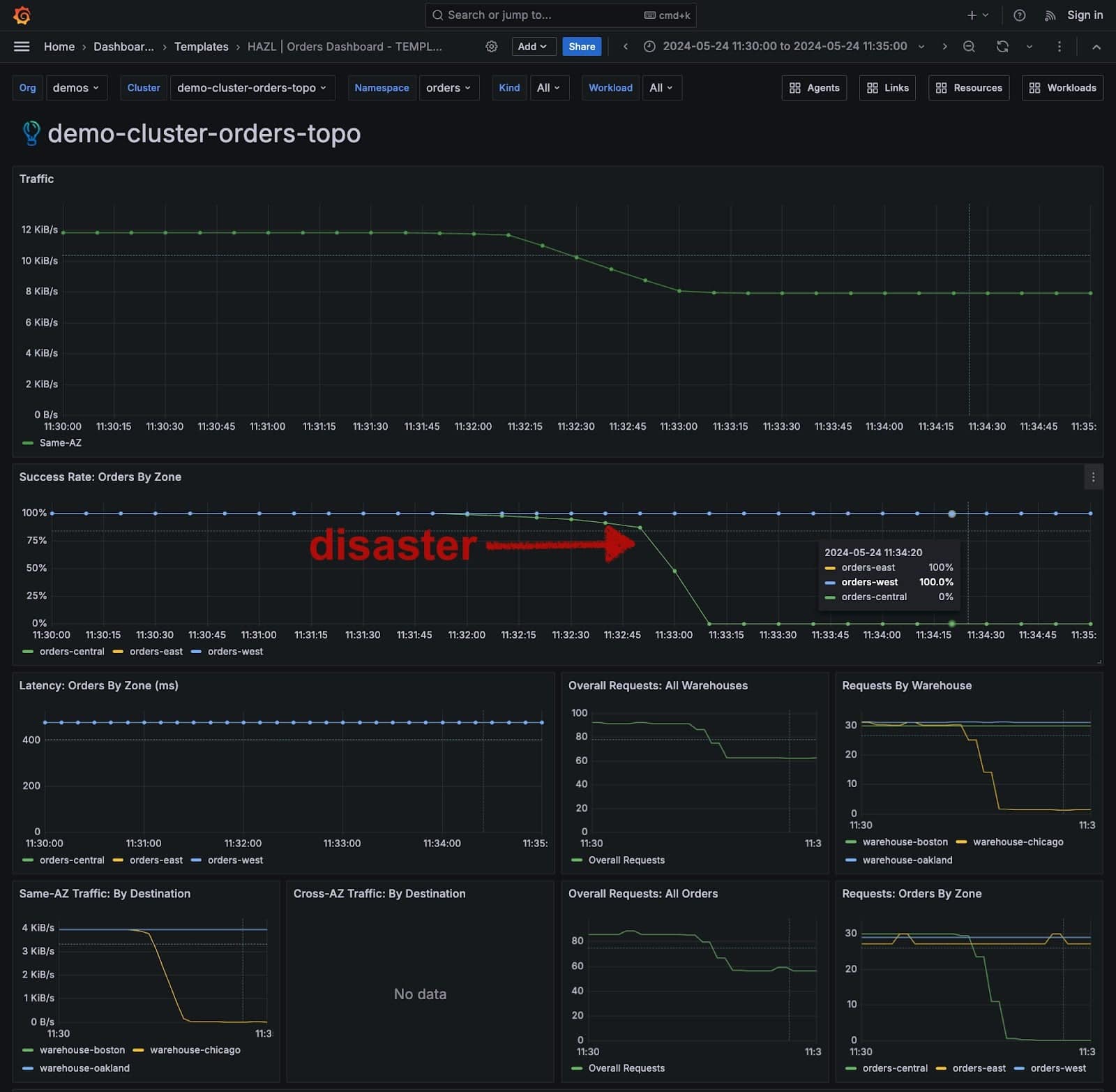
Task: Shift time range backward arrow
Action: (626, 46)
